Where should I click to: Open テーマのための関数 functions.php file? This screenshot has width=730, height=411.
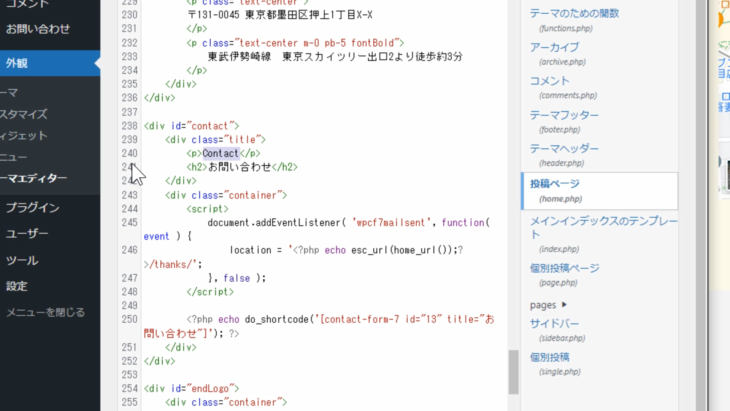(575, 13)
